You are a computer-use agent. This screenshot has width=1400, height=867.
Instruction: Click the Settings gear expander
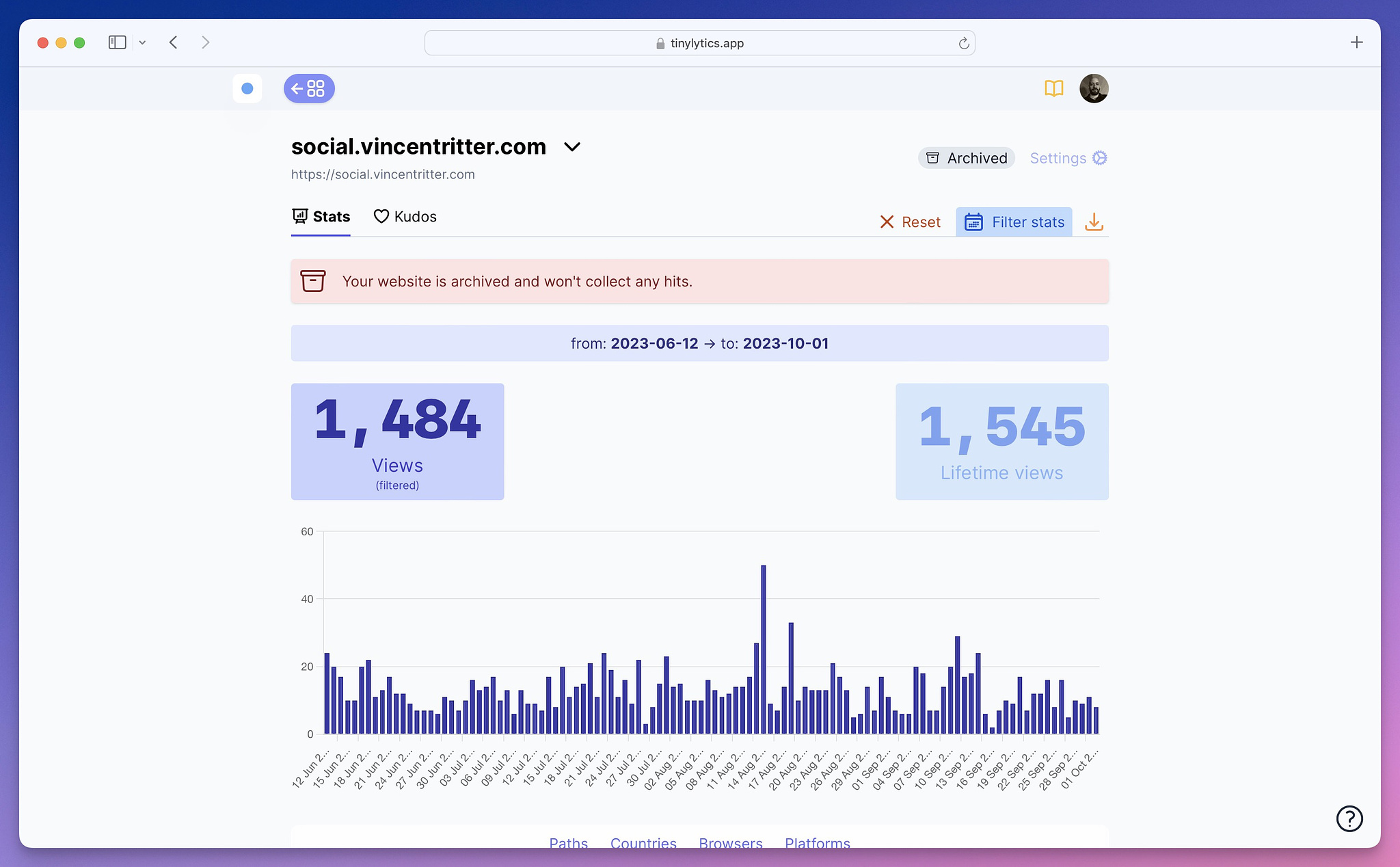point(1100,158)
